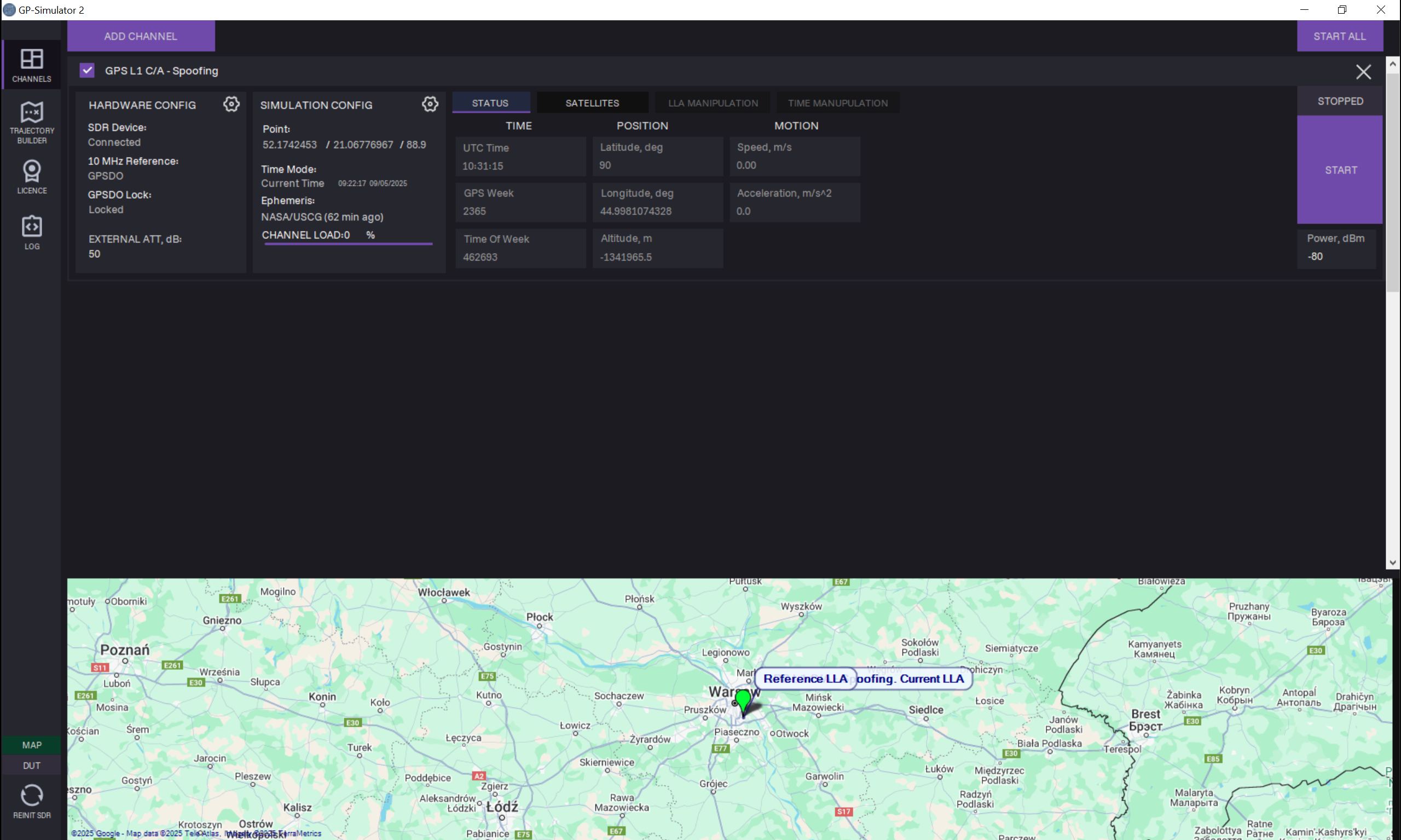
Task: Click the green map marker pin
Action: (743, 702)
